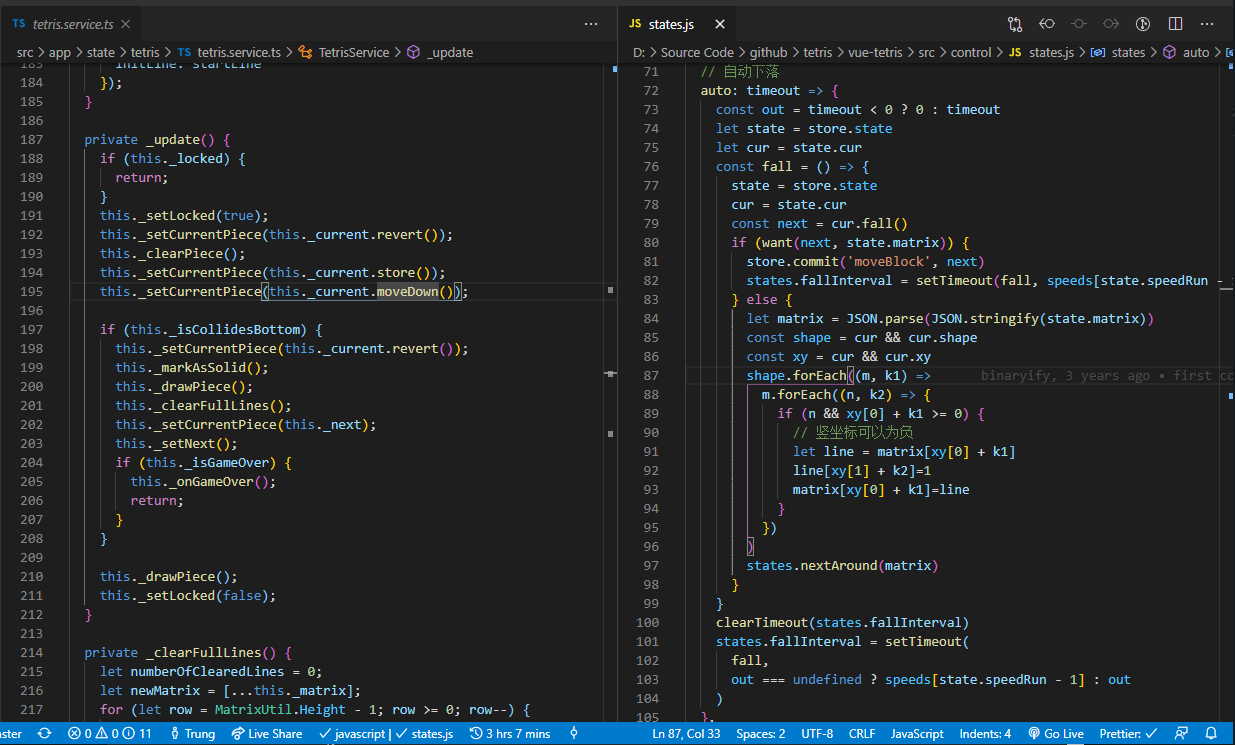Image resolution: width=1235 pixels, height=745 pixels.
Task: Close the states.js tab
Action: point(719,24)
